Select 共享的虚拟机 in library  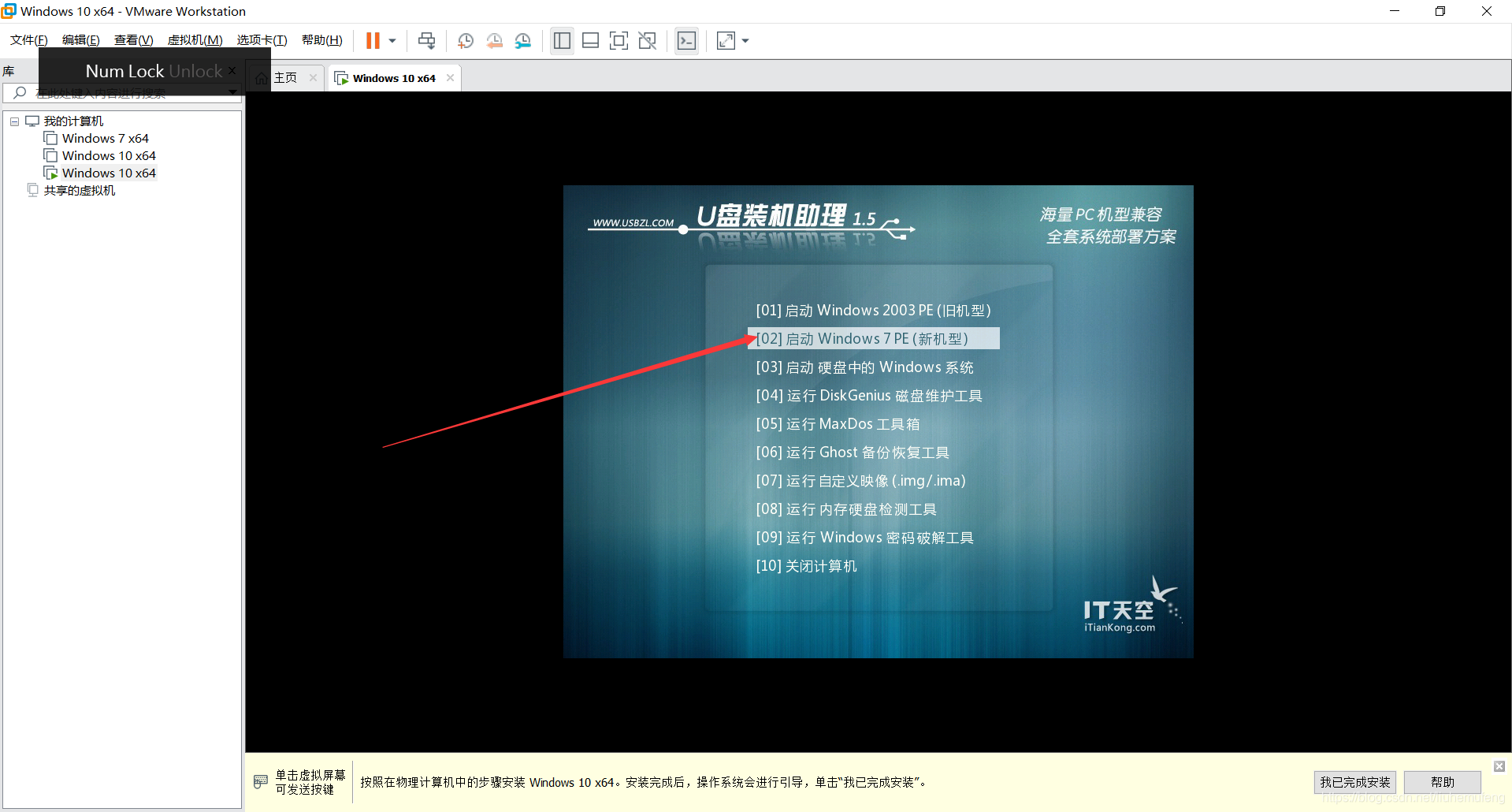(x=79, y=191)
